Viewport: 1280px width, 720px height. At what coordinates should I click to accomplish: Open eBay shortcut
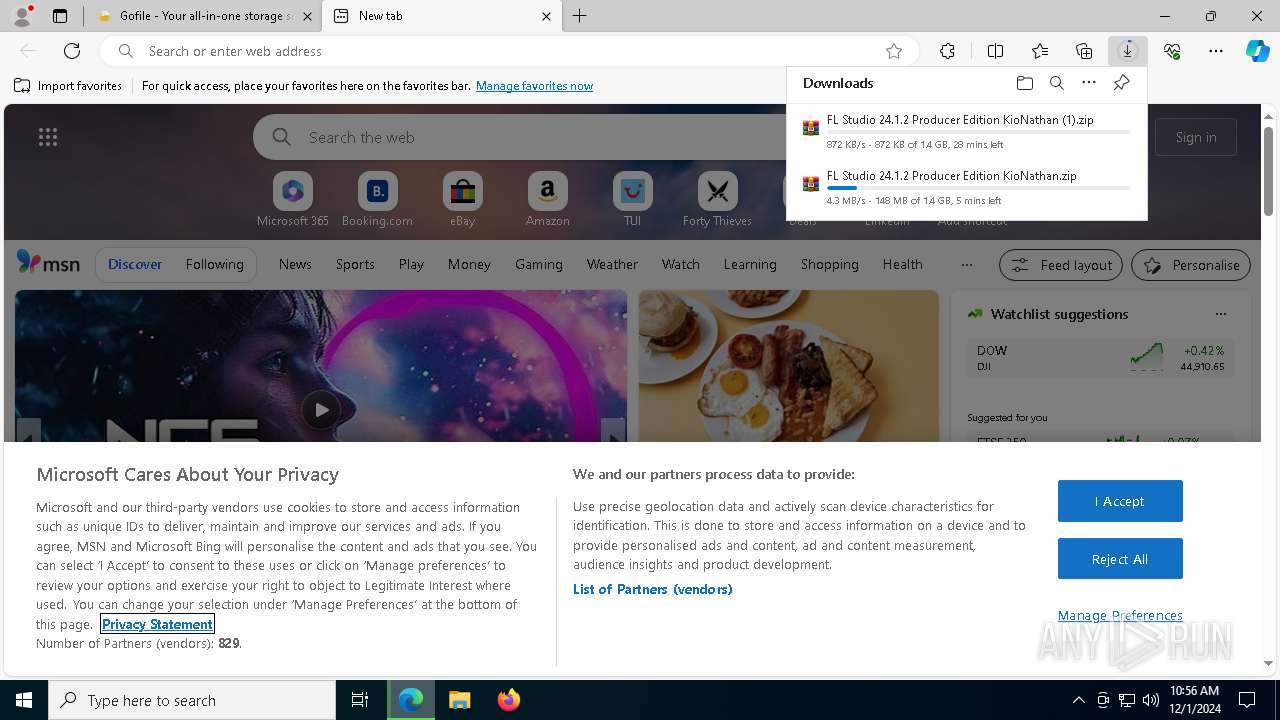(462, 200)
